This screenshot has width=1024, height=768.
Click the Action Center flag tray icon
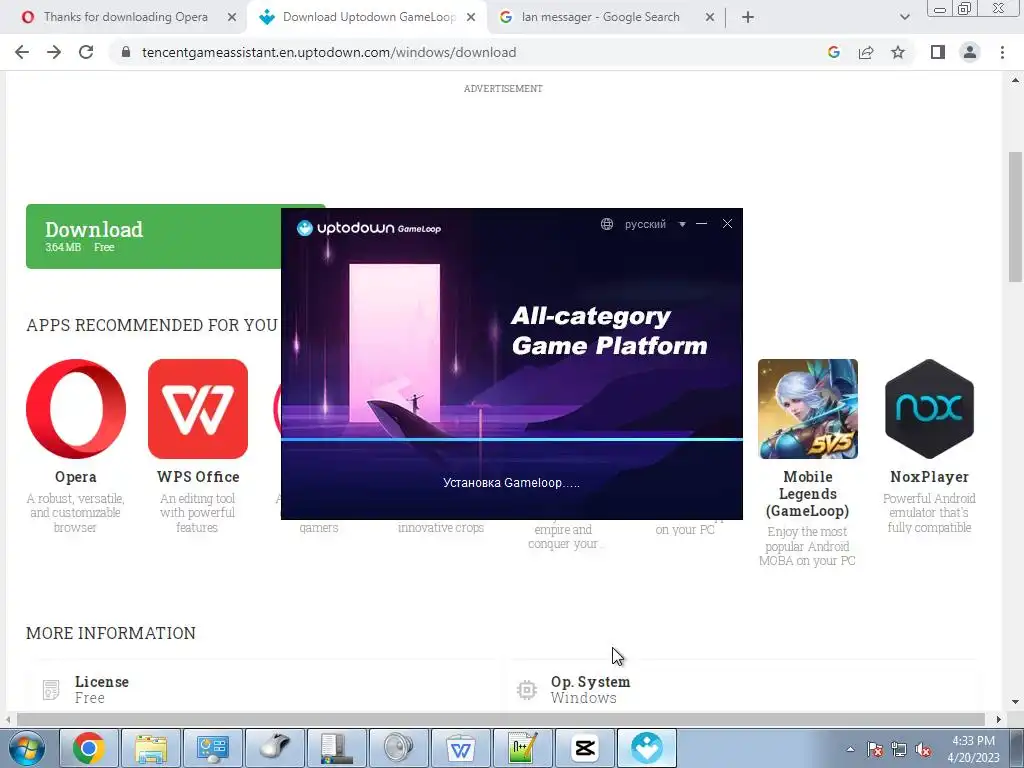[875, 749]
